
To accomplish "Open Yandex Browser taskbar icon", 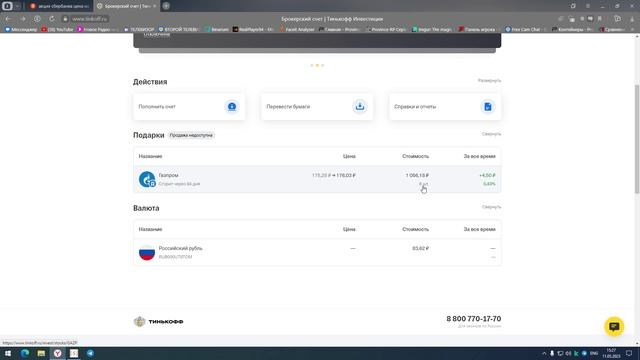I will click(x=58, y=353).
